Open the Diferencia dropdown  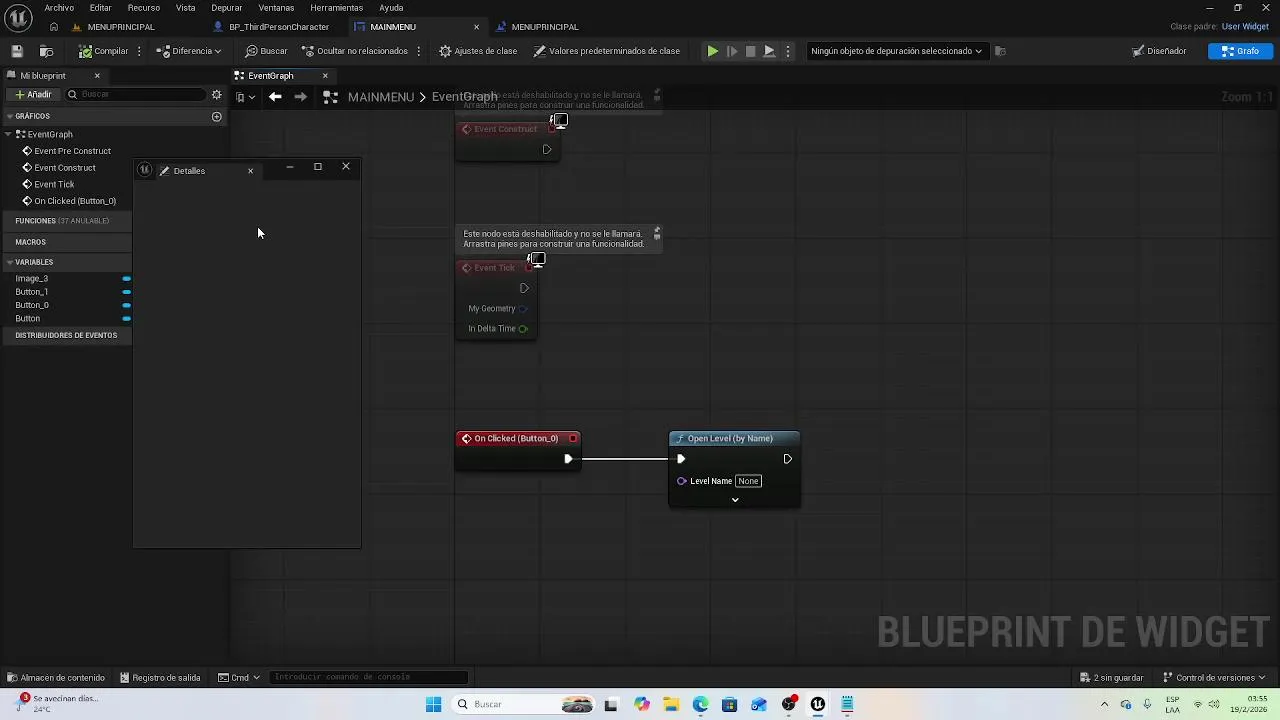click(189, 51)
